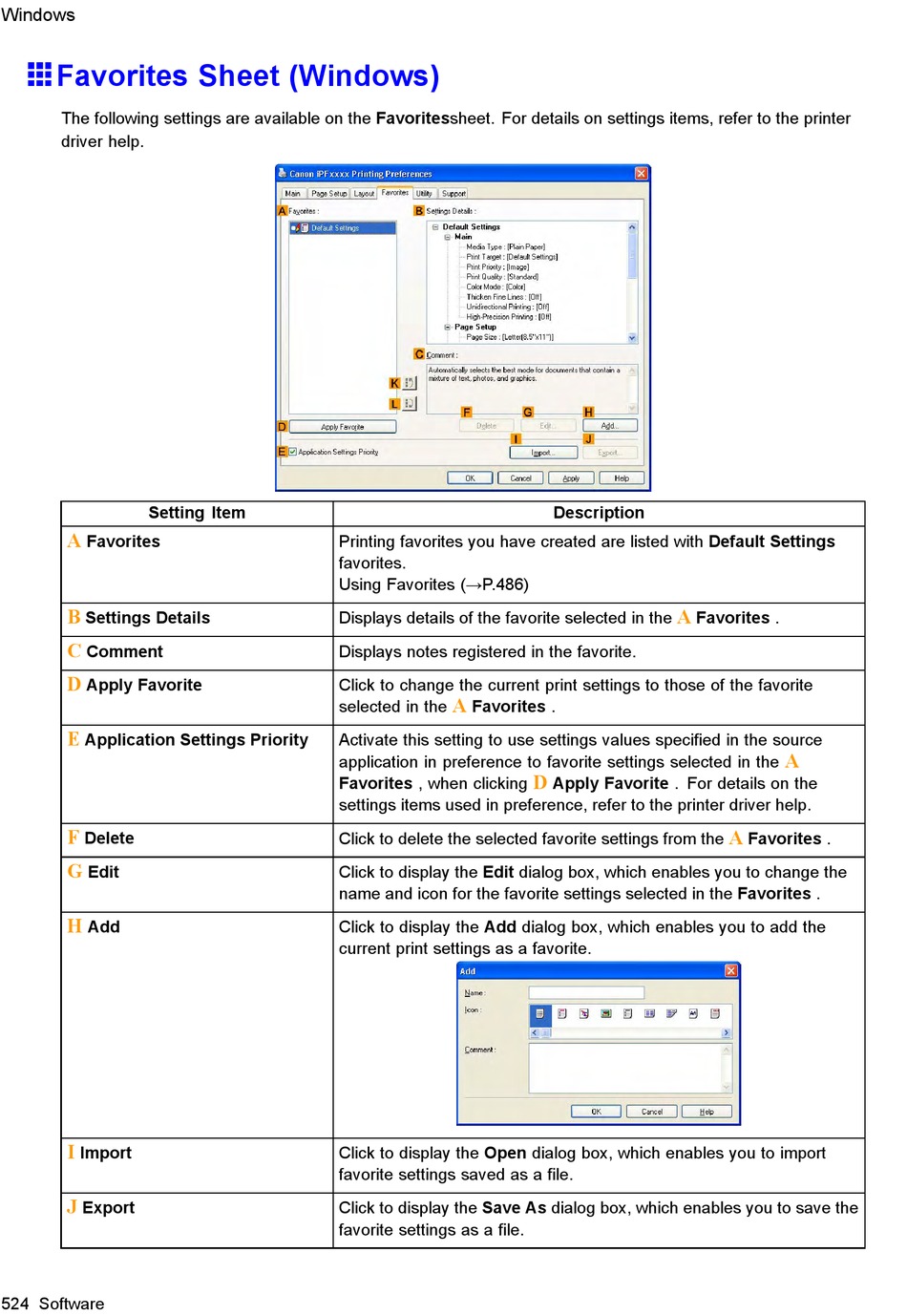This screenshot has width=907, height=1316.
Task: Click Help in the Add dialog
Action: [707, 1112]
